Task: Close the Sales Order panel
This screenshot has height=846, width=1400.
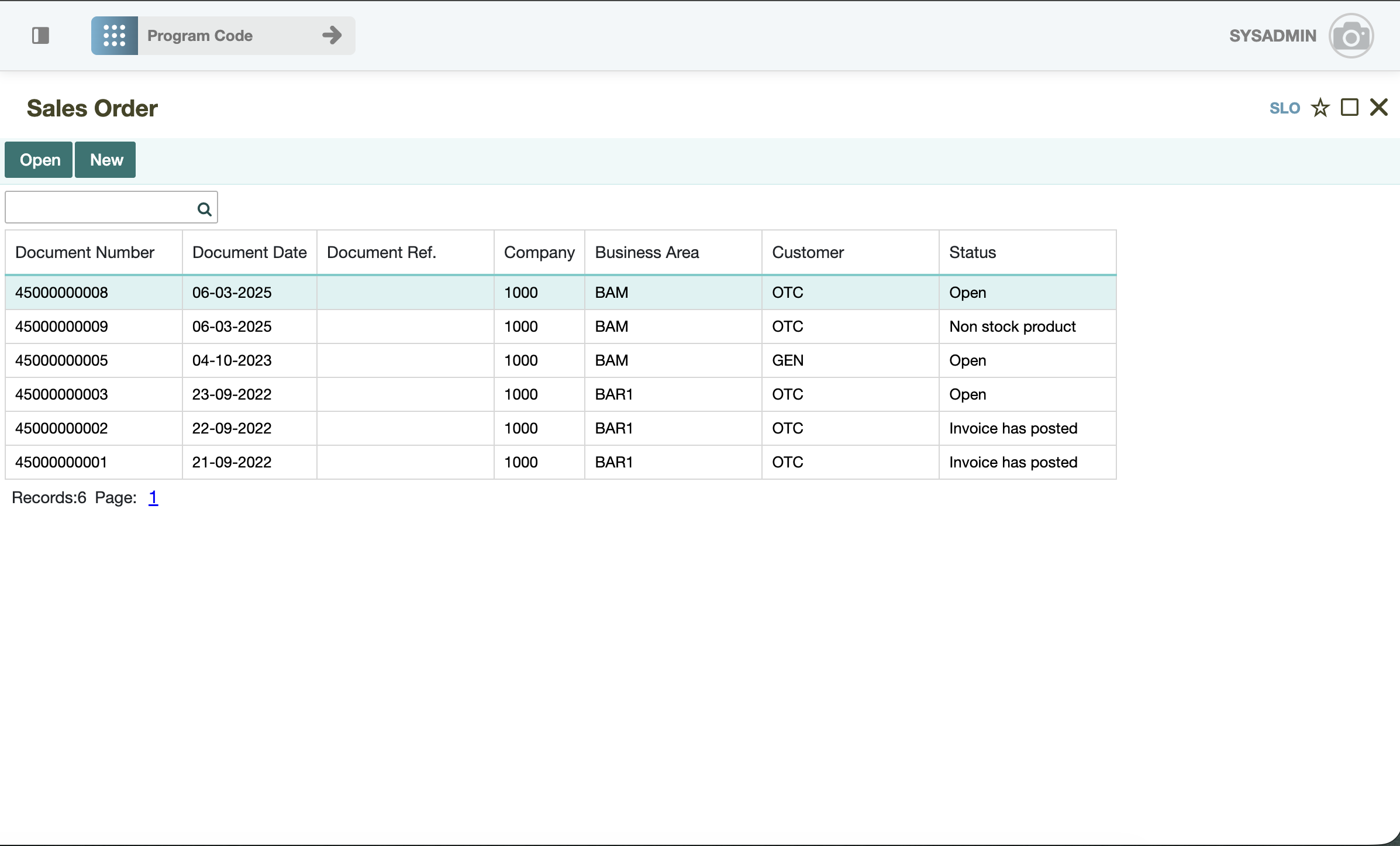Action: click(1379, 108)
